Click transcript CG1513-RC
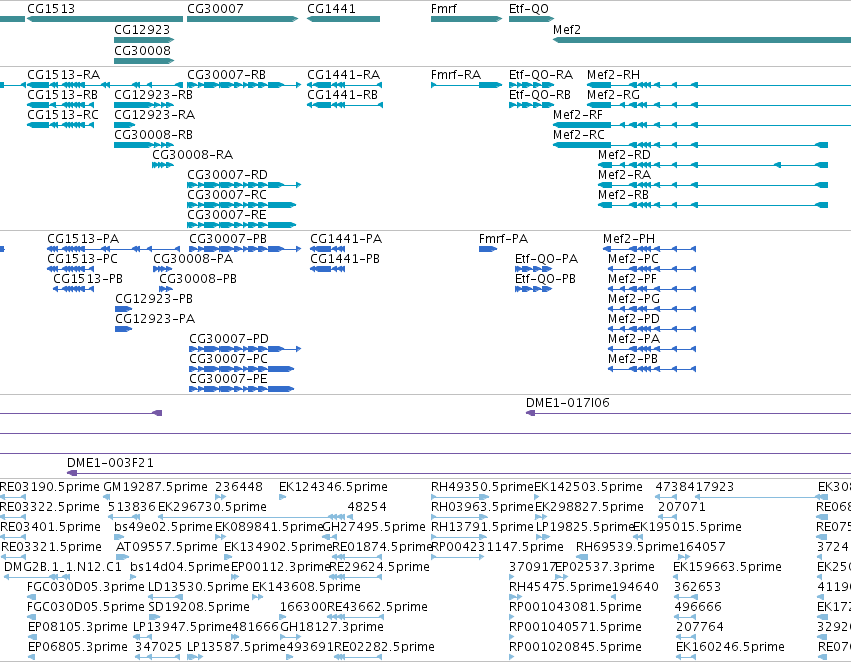Image resolution: width=851 pixels, height=662 pixels. [63, 114]
